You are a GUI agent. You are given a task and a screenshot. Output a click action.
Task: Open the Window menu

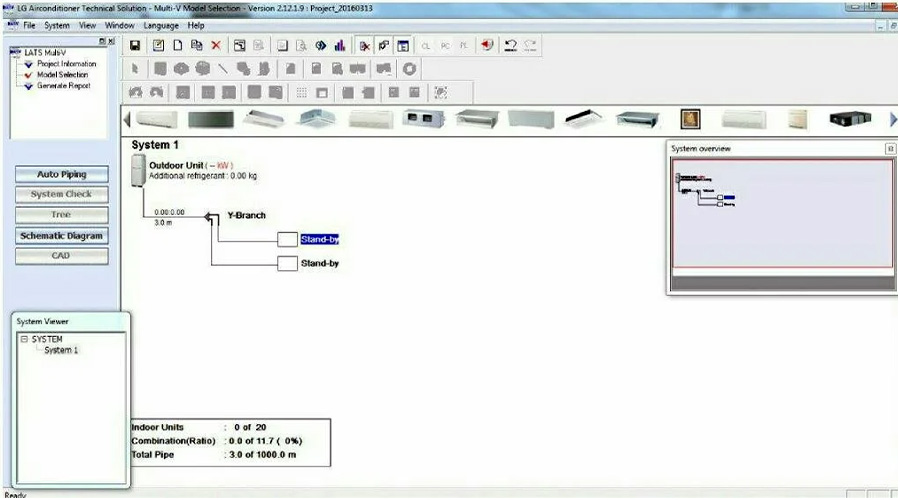click(119, 25)
